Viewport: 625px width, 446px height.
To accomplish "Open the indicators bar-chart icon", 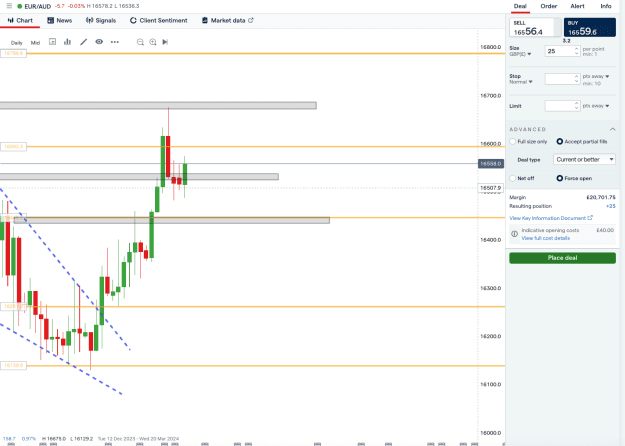I will (x=67, y=42).
